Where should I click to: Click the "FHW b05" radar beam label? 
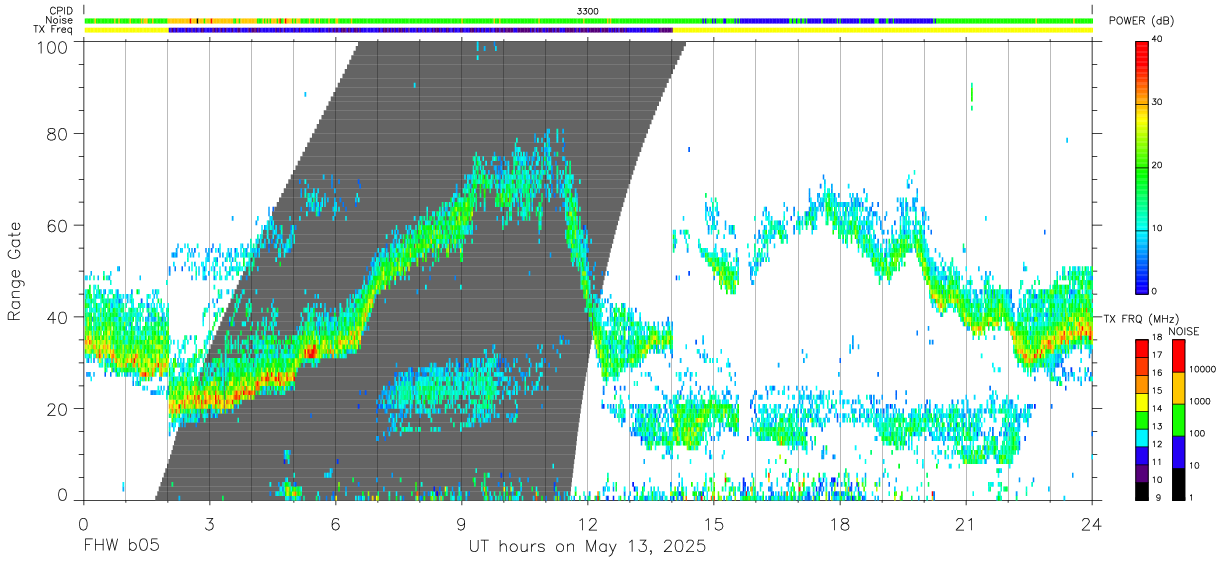pyautogui.click(x=121, y=547)
